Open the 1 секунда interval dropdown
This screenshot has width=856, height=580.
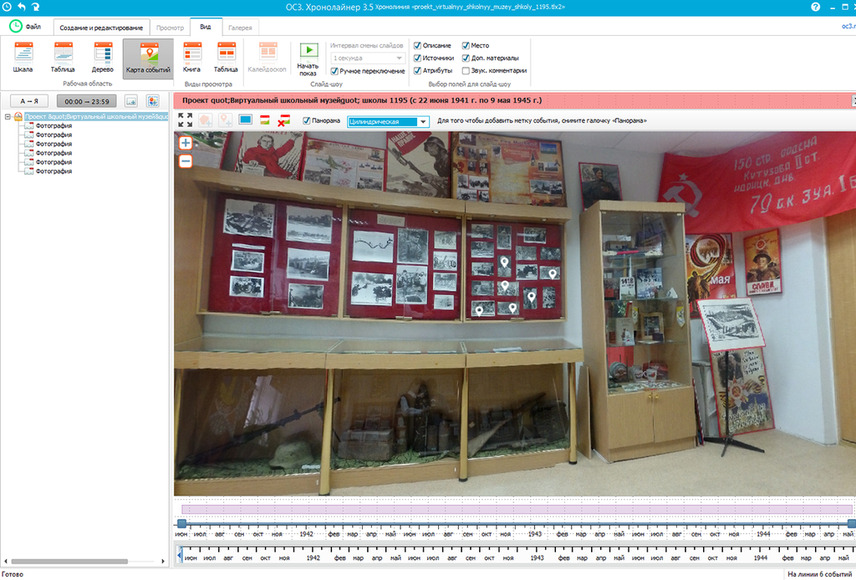[367, 58]
